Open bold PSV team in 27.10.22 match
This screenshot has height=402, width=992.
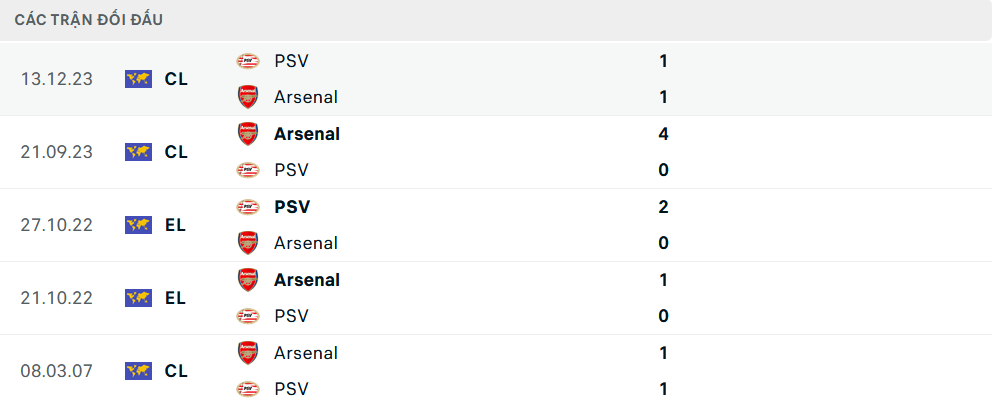(x=292, y=207)
